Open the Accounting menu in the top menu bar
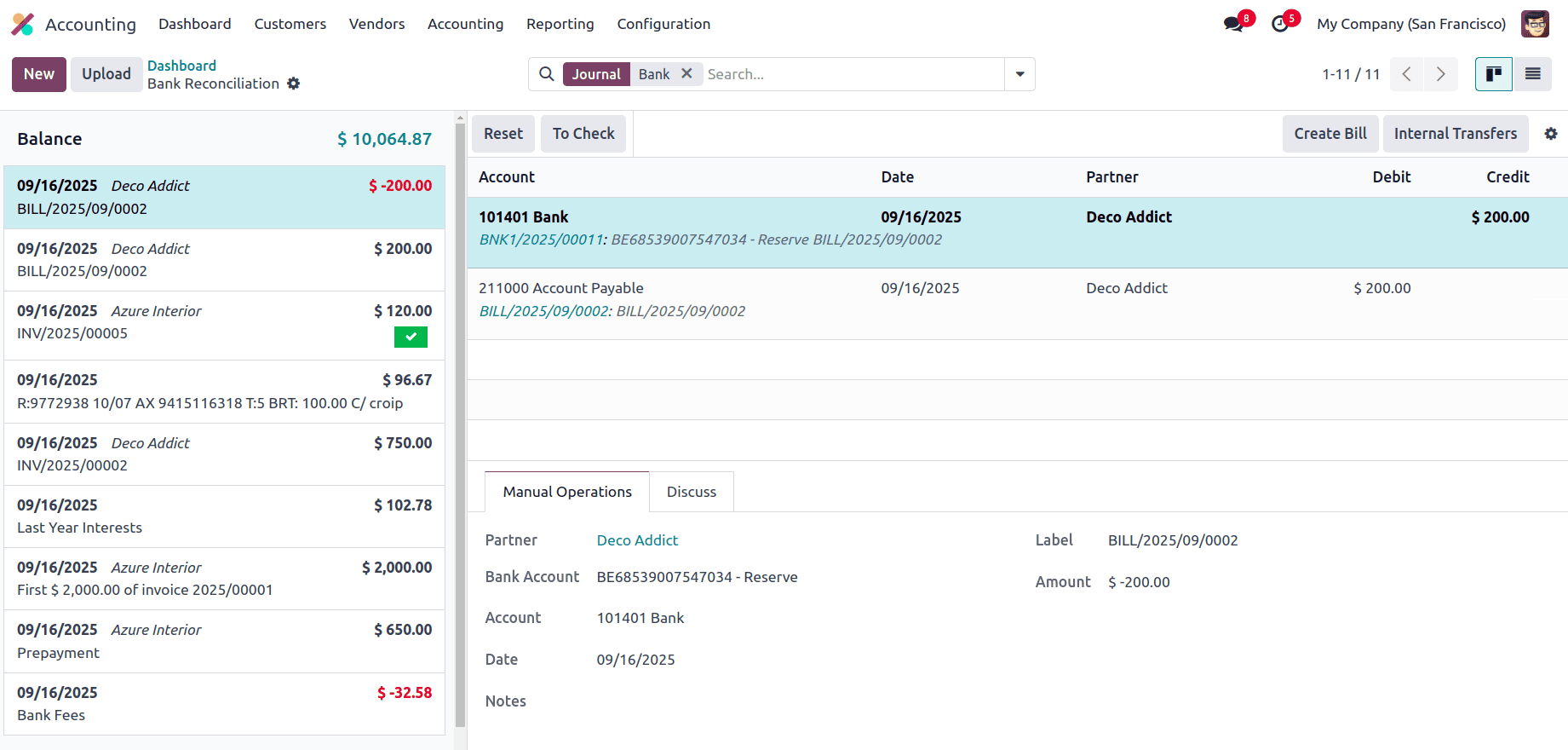 pyautogui.click(x=466, y=24)
